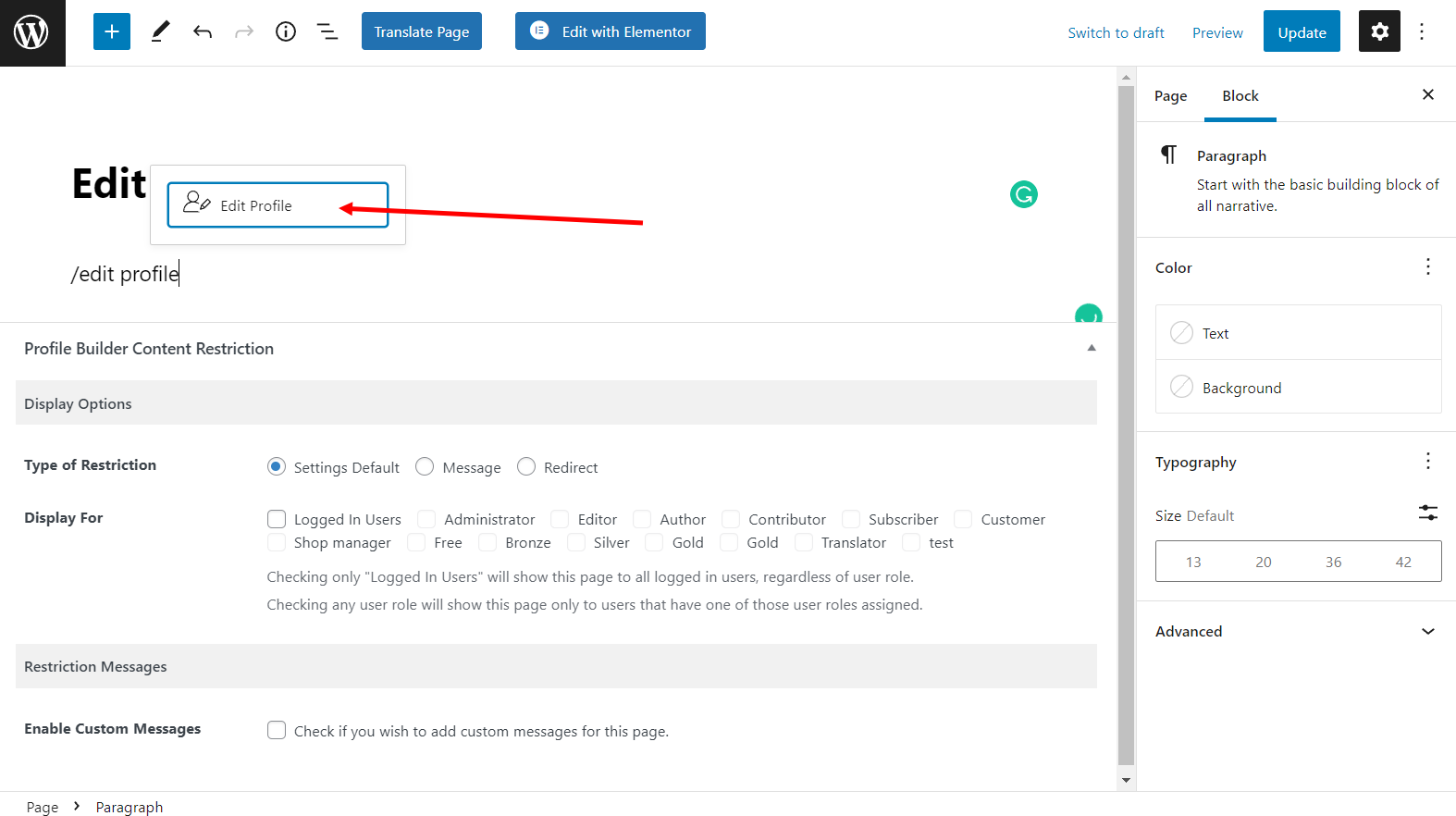
Task: Check the Translator role box
Action: point(804,541)
